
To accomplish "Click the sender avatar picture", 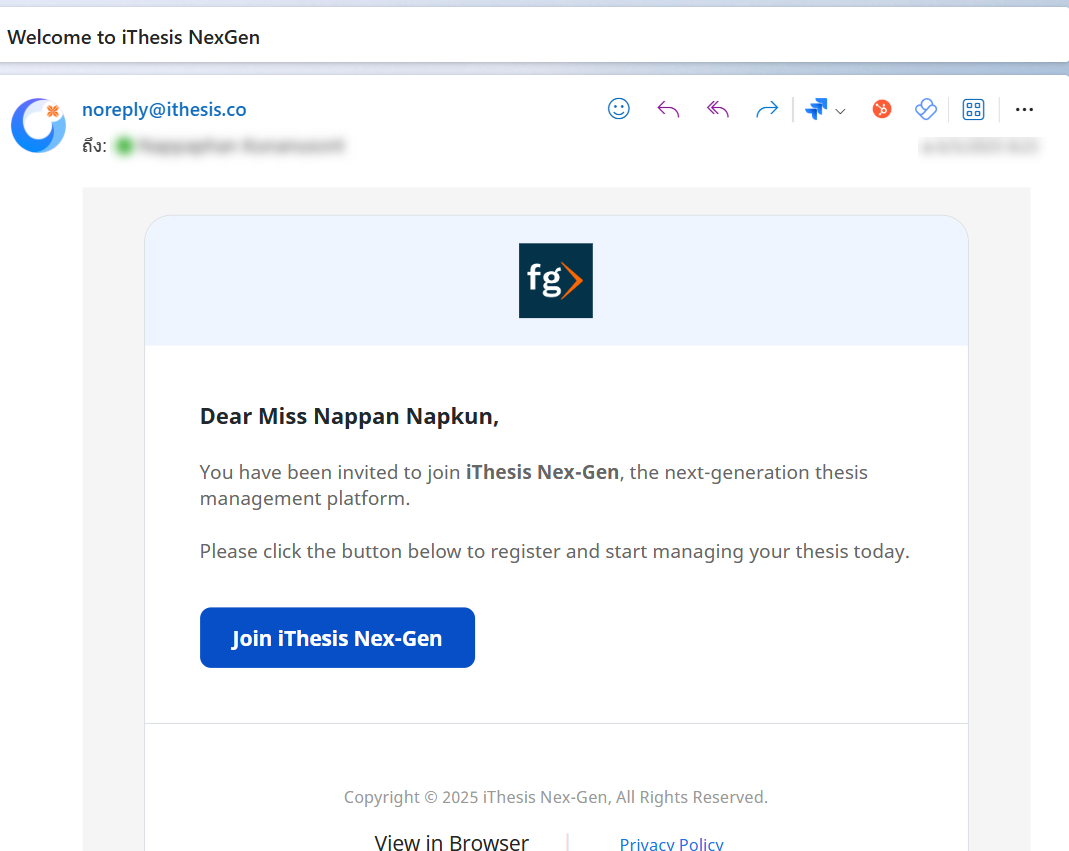I will (x=38, y=125).
